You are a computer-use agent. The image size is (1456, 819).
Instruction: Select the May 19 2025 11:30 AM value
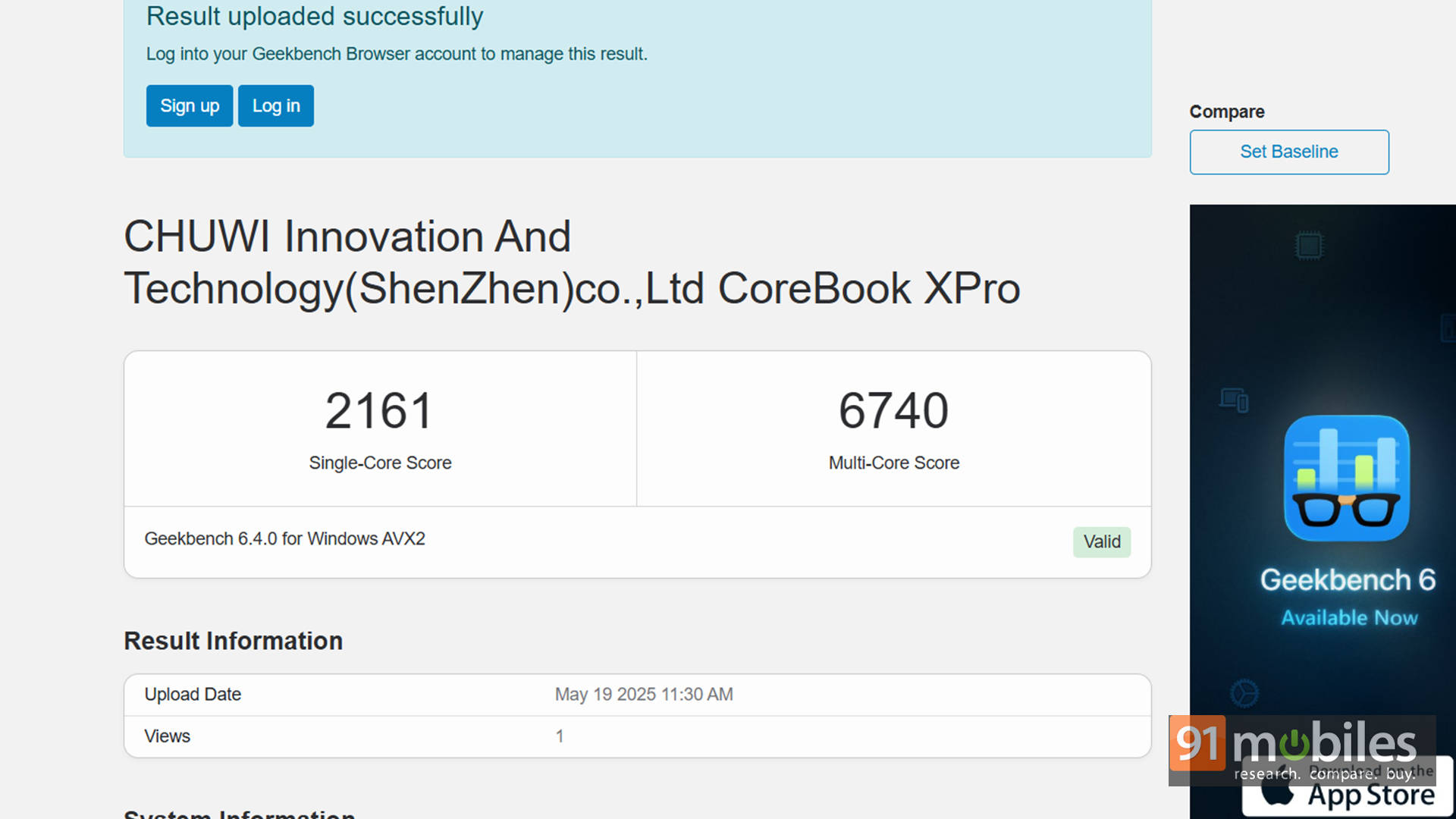coord(644,695)
